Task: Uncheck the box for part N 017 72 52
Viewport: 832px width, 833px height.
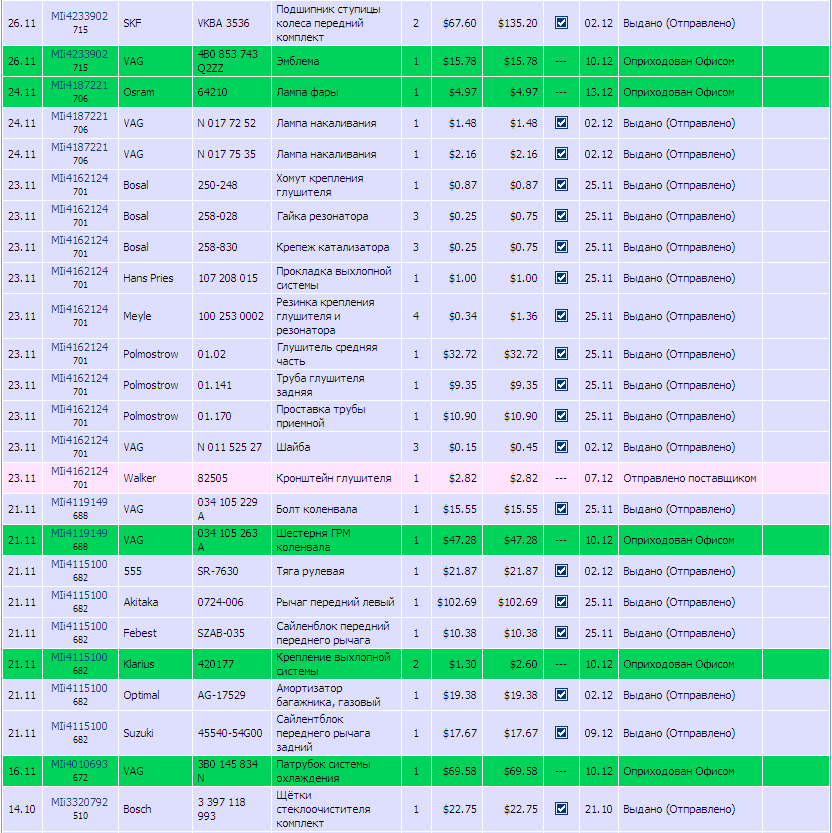Action: click(561, 123)
